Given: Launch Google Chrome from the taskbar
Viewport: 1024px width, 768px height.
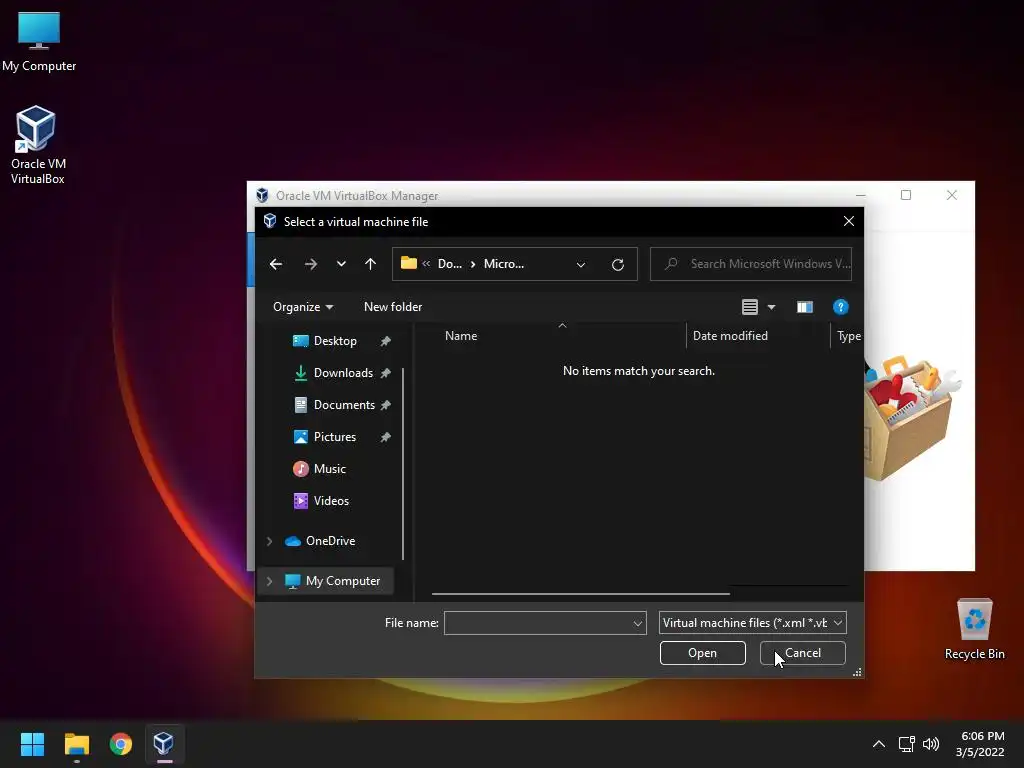Looking at the screenshot, I should click(120, 744).
